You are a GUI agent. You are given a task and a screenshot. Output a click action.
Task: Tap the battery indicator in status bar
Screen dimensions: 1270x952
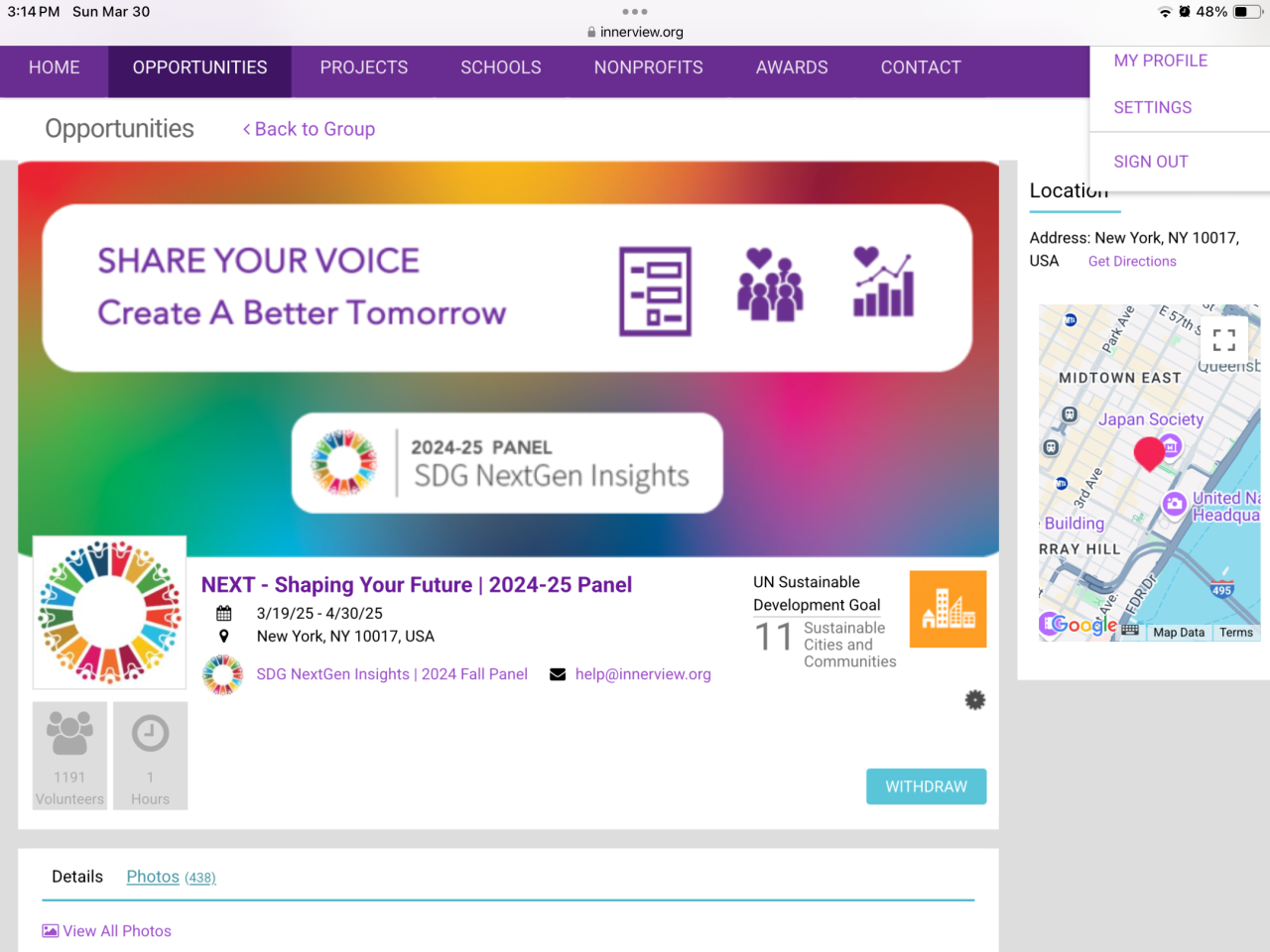click(1247, 12)
